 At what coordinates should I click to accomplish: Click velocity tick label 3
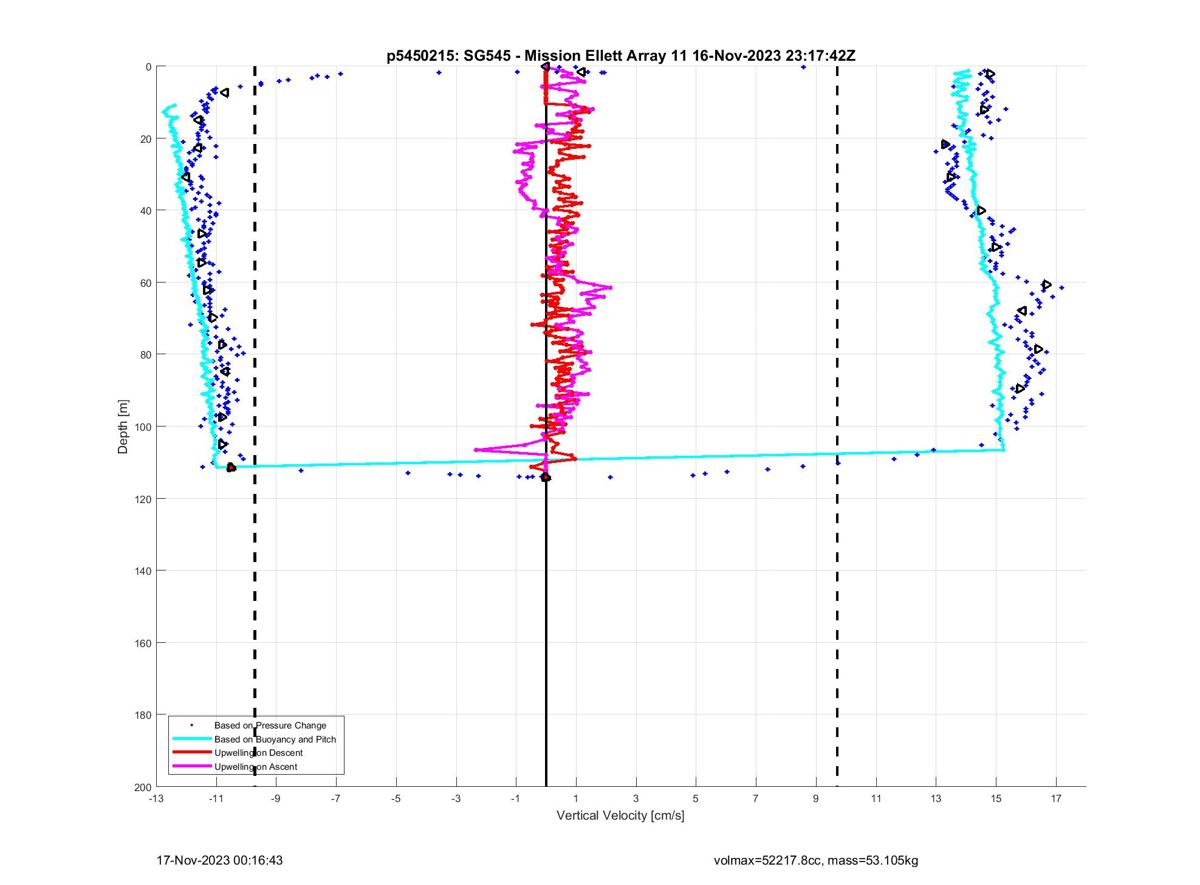coord(636,799)
